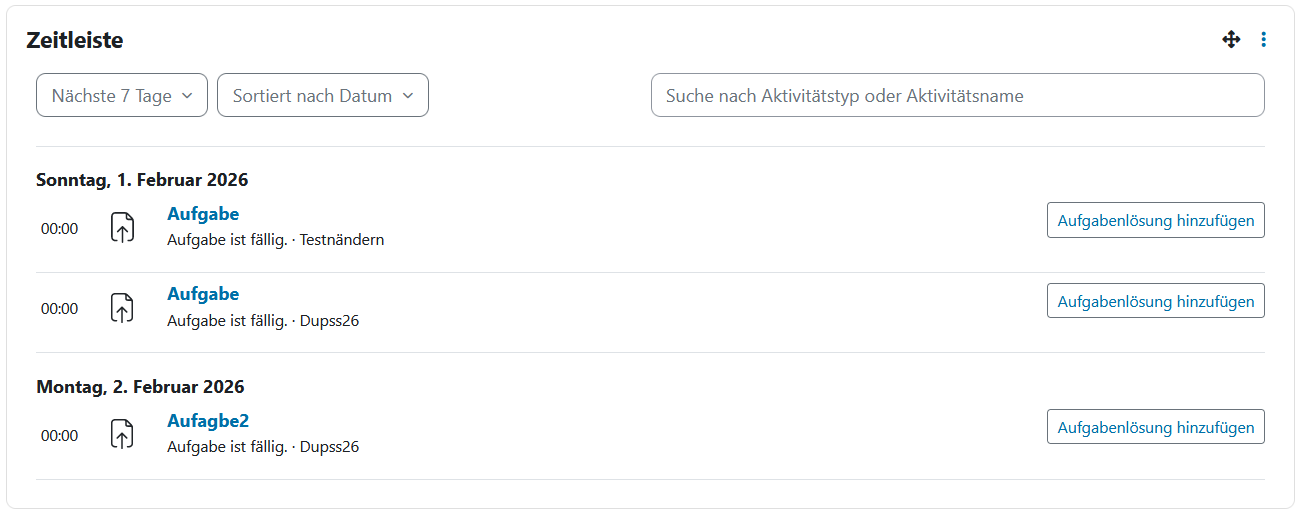The height and width of the screenshot is (516, 1298).
Task: Click the Zeitleiste block heading
Action: click(75, 41)
